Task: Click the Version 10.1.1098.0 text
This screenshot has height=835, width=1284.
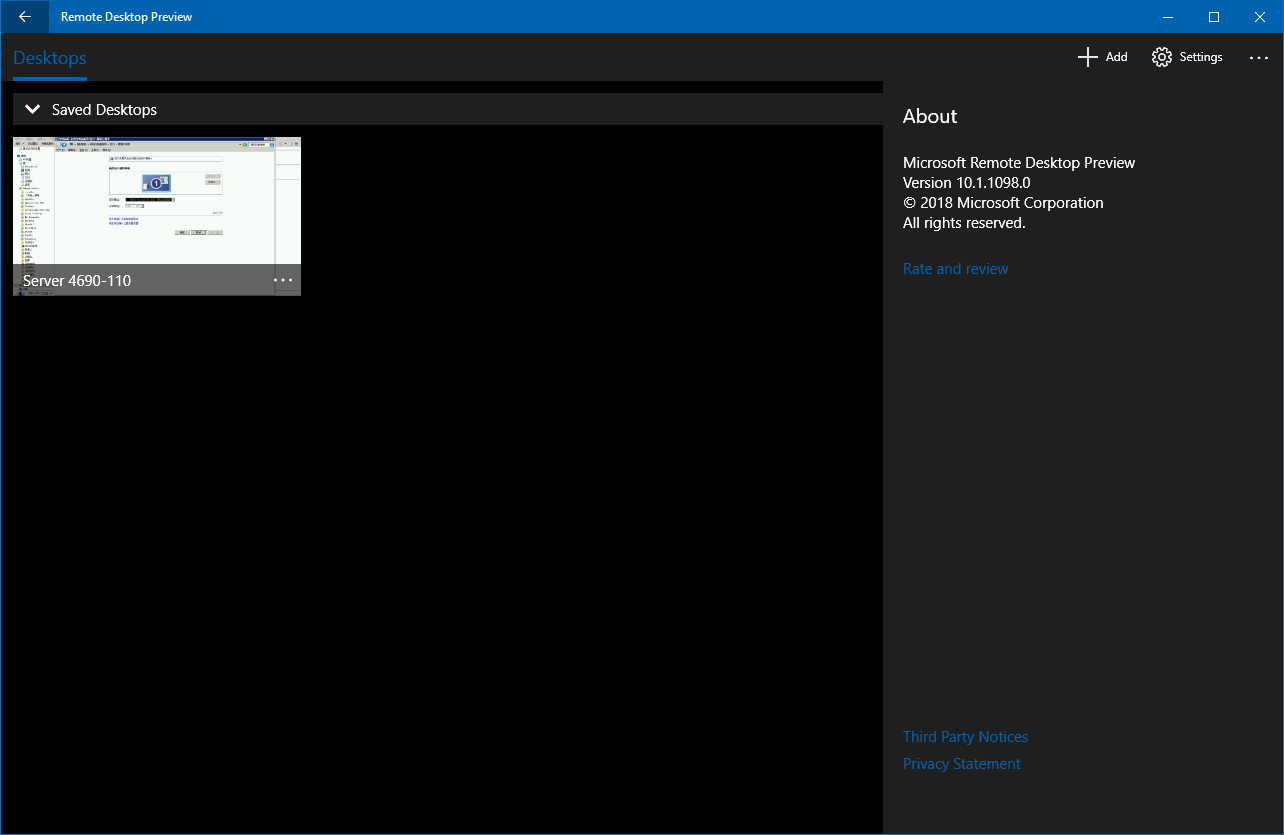Action: click(966, 183)
